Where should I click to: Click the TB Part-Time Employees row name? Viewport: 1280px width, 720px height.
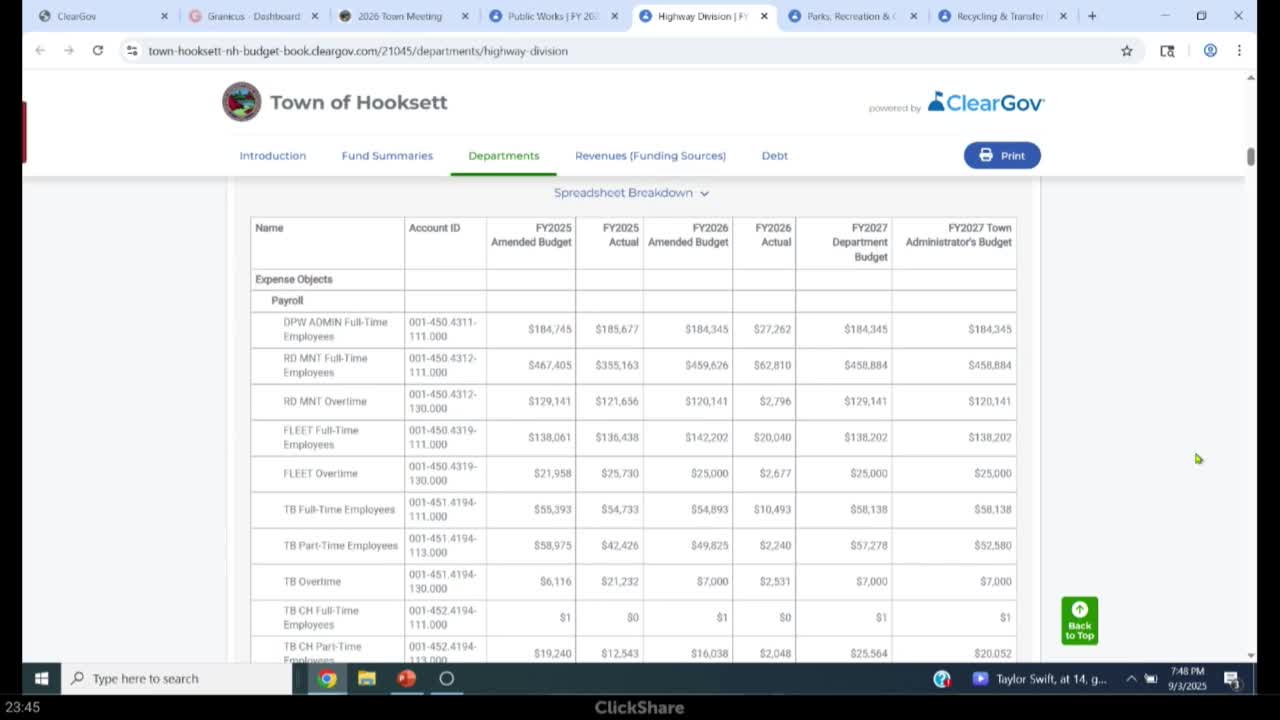pos(340,545)
